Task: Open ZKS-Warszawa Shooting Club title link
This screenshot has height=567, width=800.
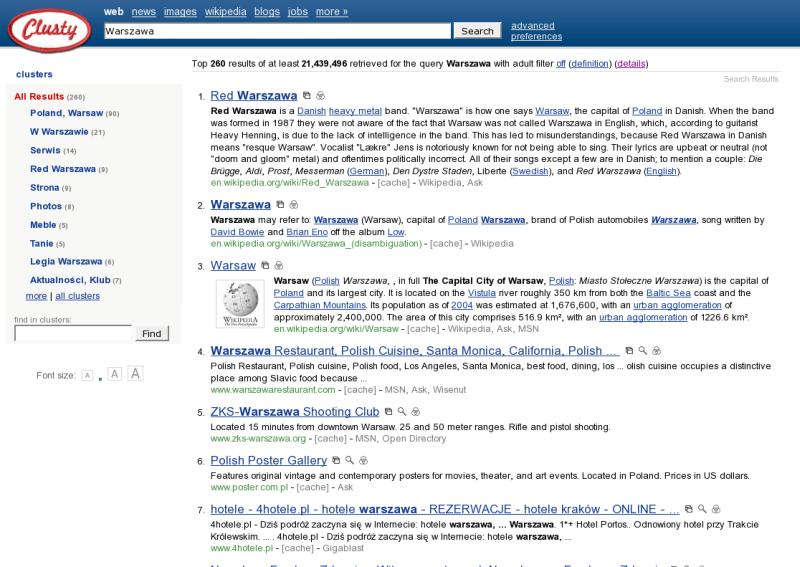Action: pyautogui.click(x=295, y=412)
